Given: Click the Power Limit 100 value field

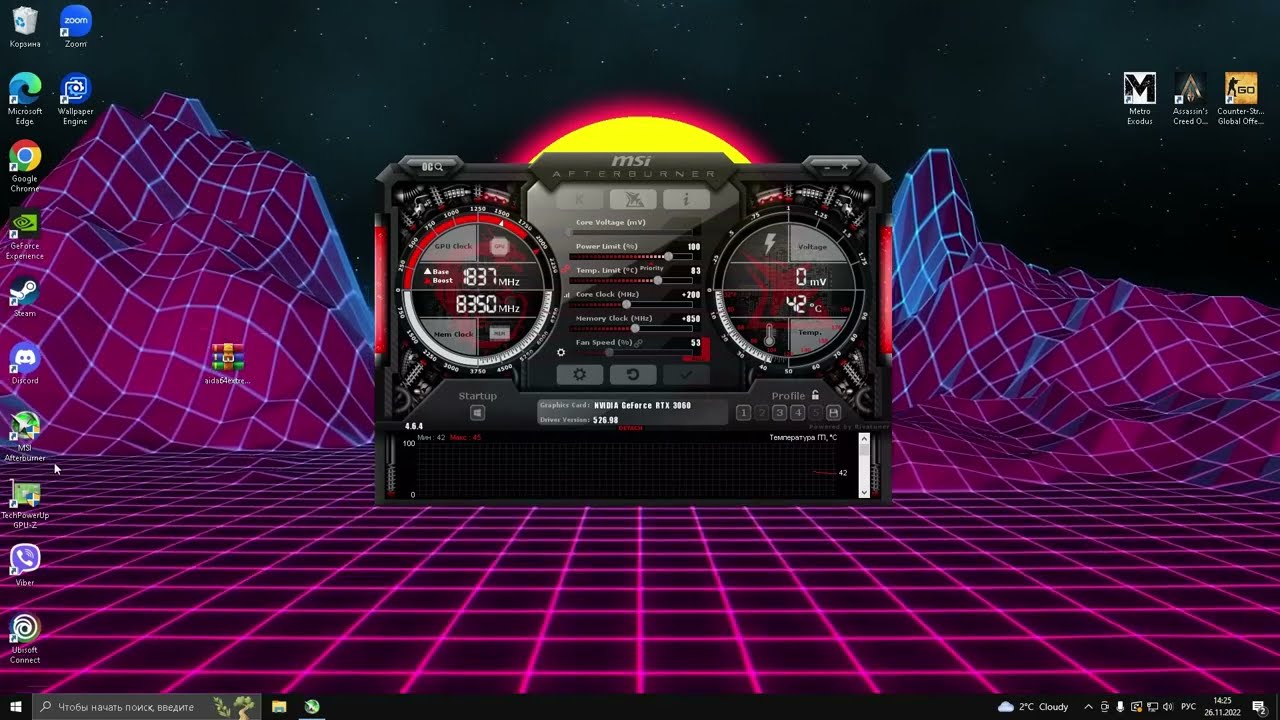Looking at the screenshot, I should tap(694, 247).
